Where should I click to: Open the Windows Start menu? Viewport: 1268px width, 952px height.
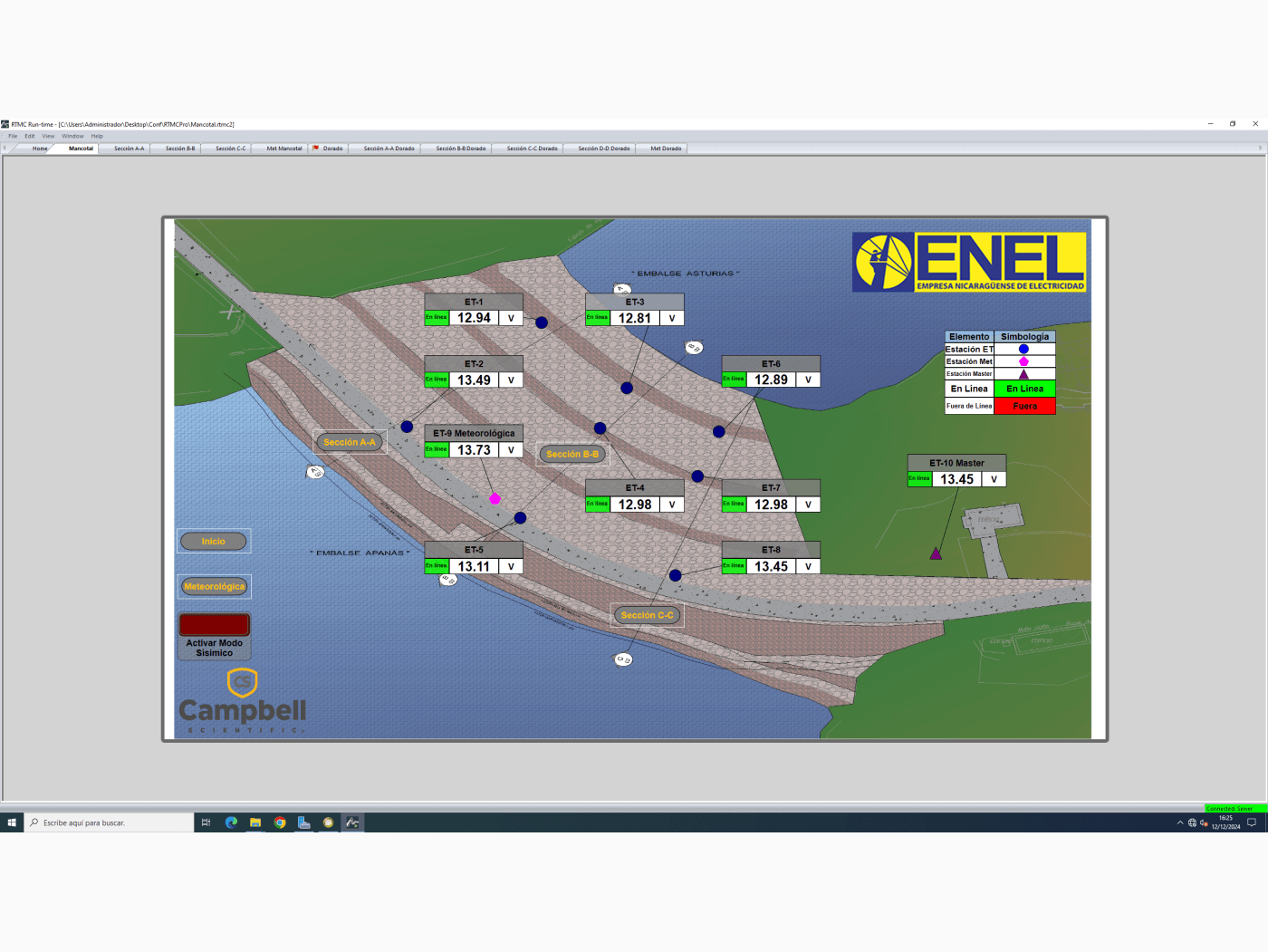[x=12, y=822]
